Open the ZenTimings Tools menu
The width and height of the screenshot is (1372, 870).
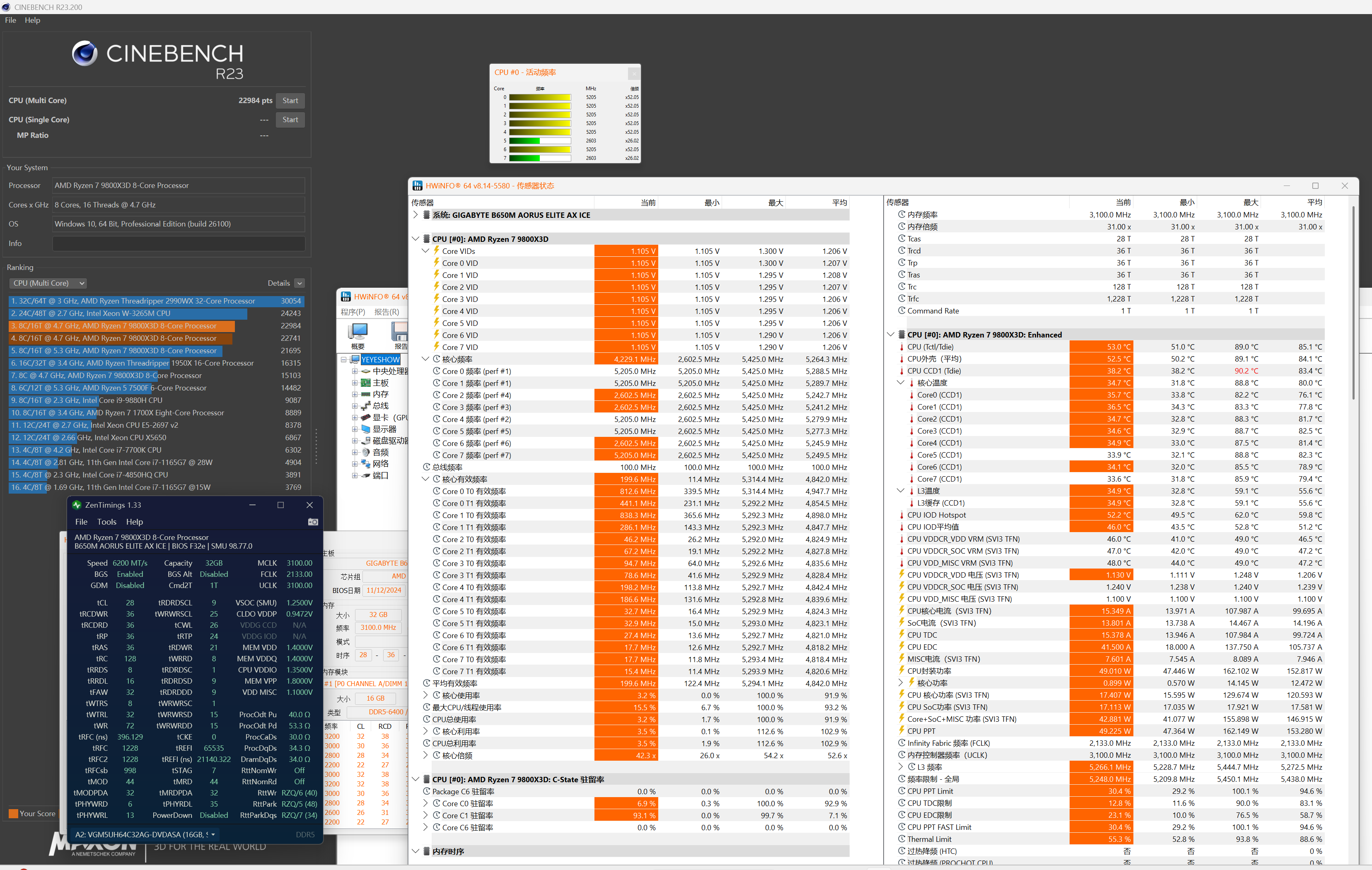point(106,522)
